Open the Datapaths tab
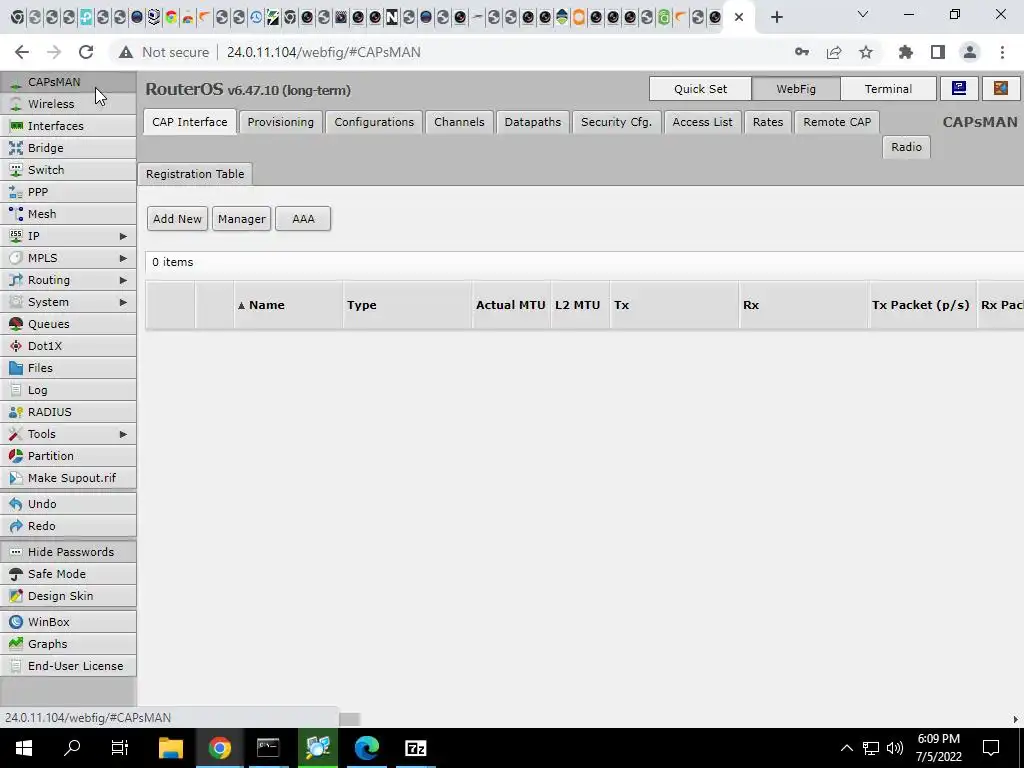Viewport: 1024px width, 768px height. [532, 122]
